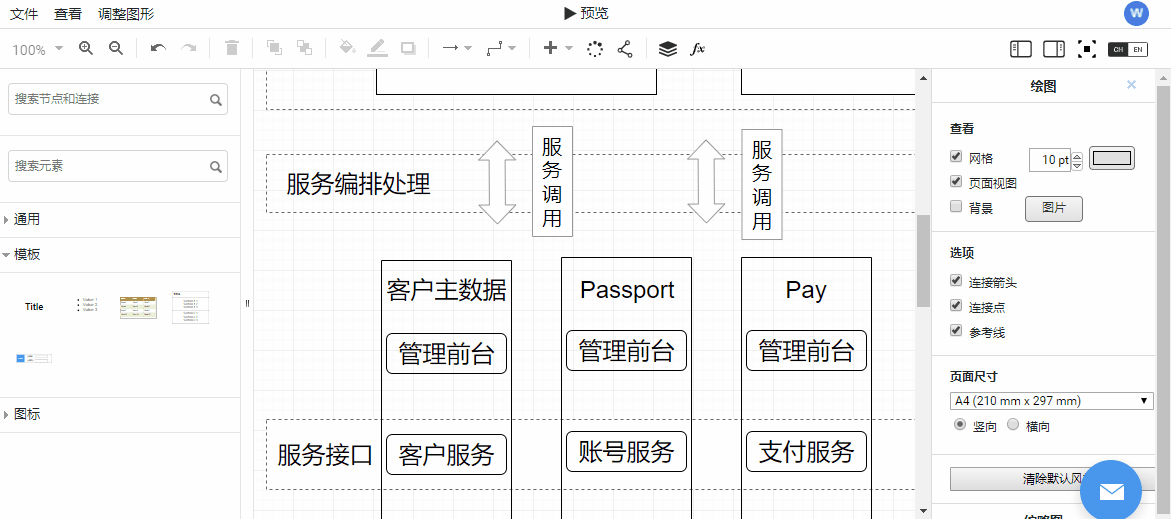Expand the 通用 shapes section

[x=27, y=219]
